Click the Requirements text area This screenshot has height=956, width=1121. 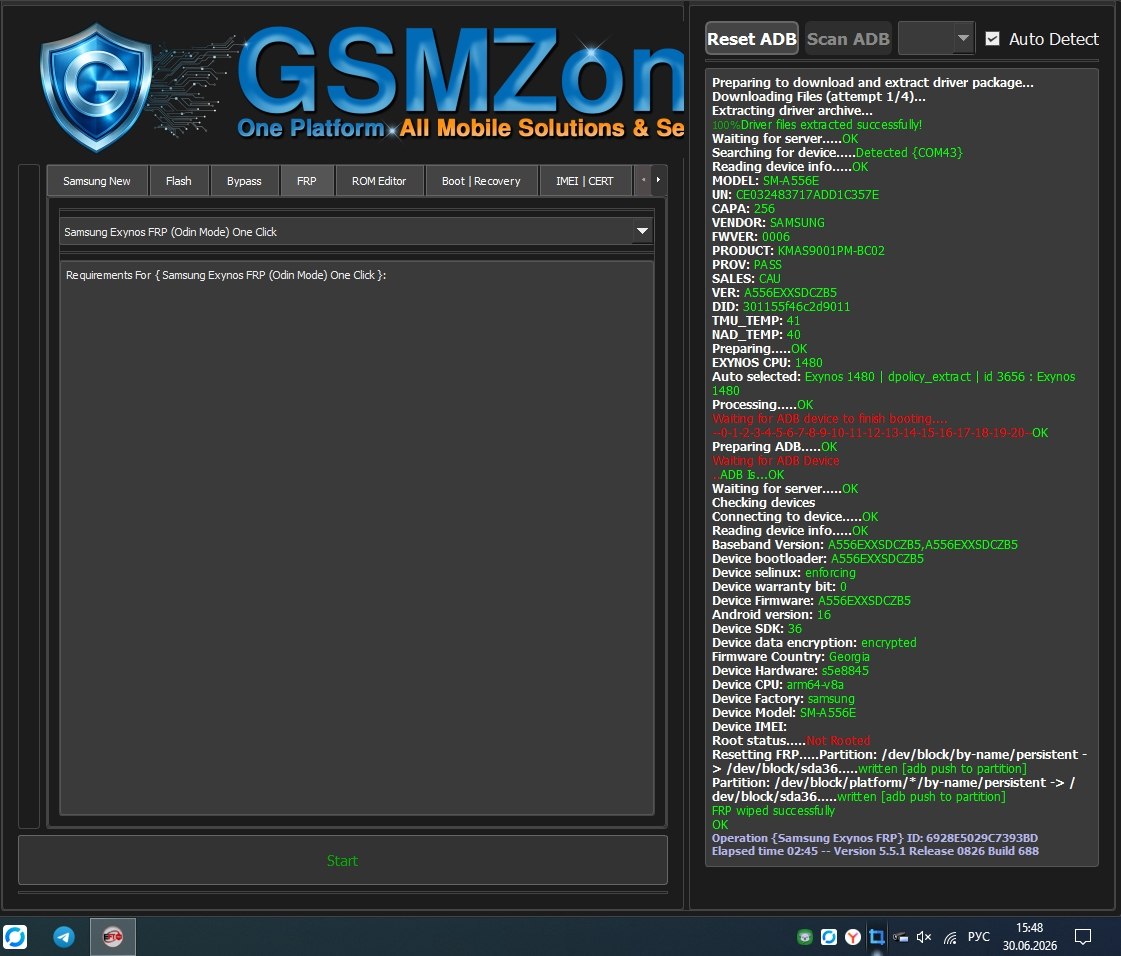pyautogui.click(x=356, y=538)
